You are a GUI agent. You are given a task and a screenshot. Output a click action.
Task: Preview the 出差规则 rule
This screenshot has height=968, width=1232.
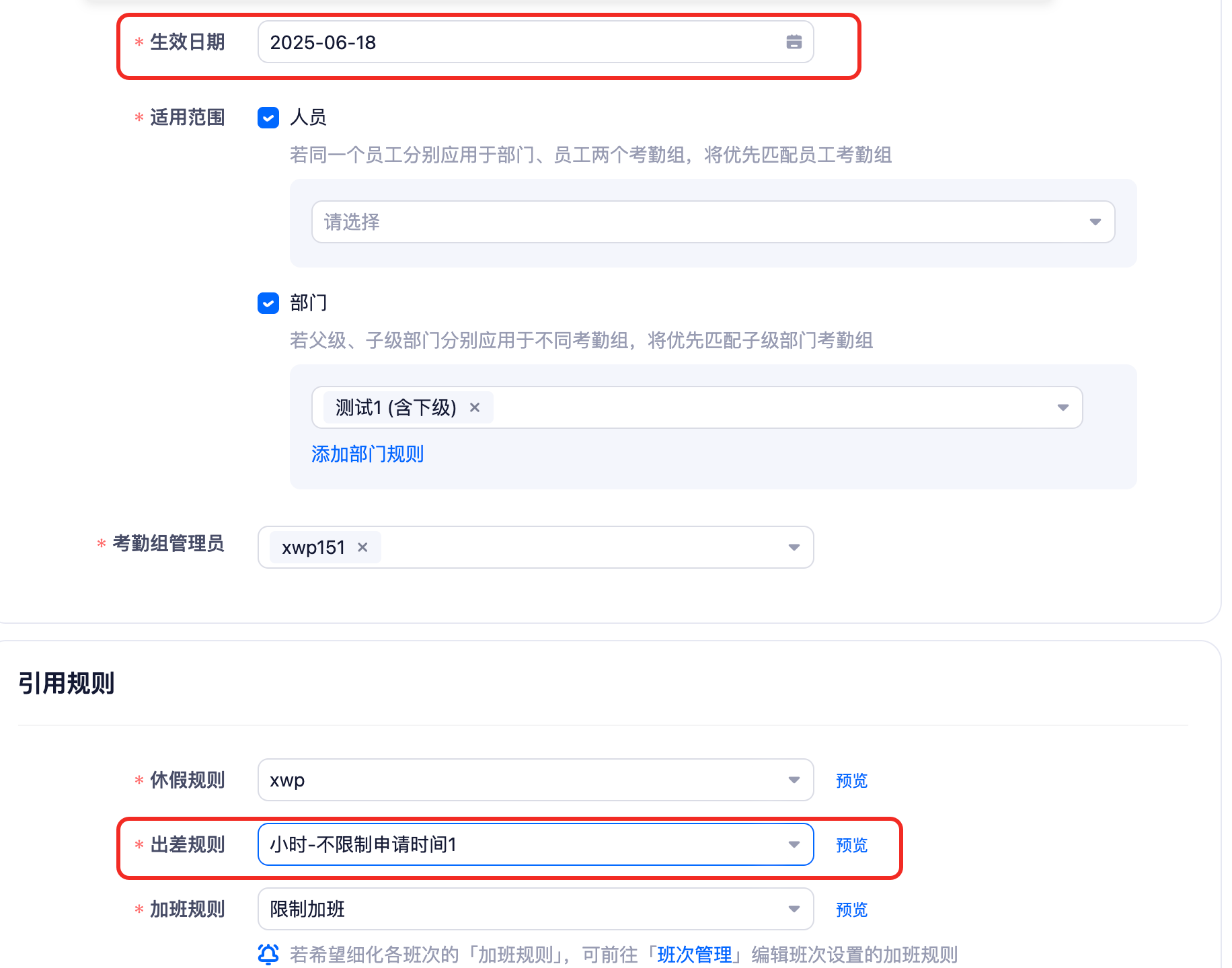coord(851,845)
